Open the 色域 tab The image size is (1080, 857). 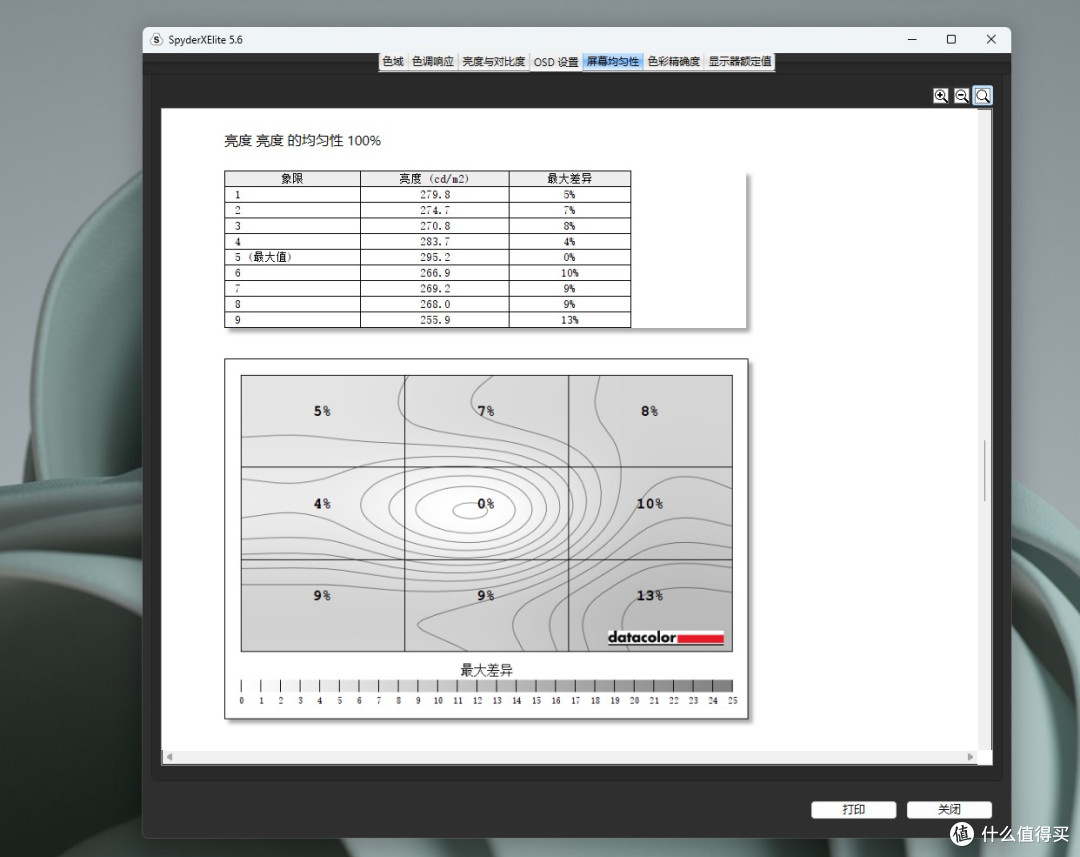pos(393,61)
